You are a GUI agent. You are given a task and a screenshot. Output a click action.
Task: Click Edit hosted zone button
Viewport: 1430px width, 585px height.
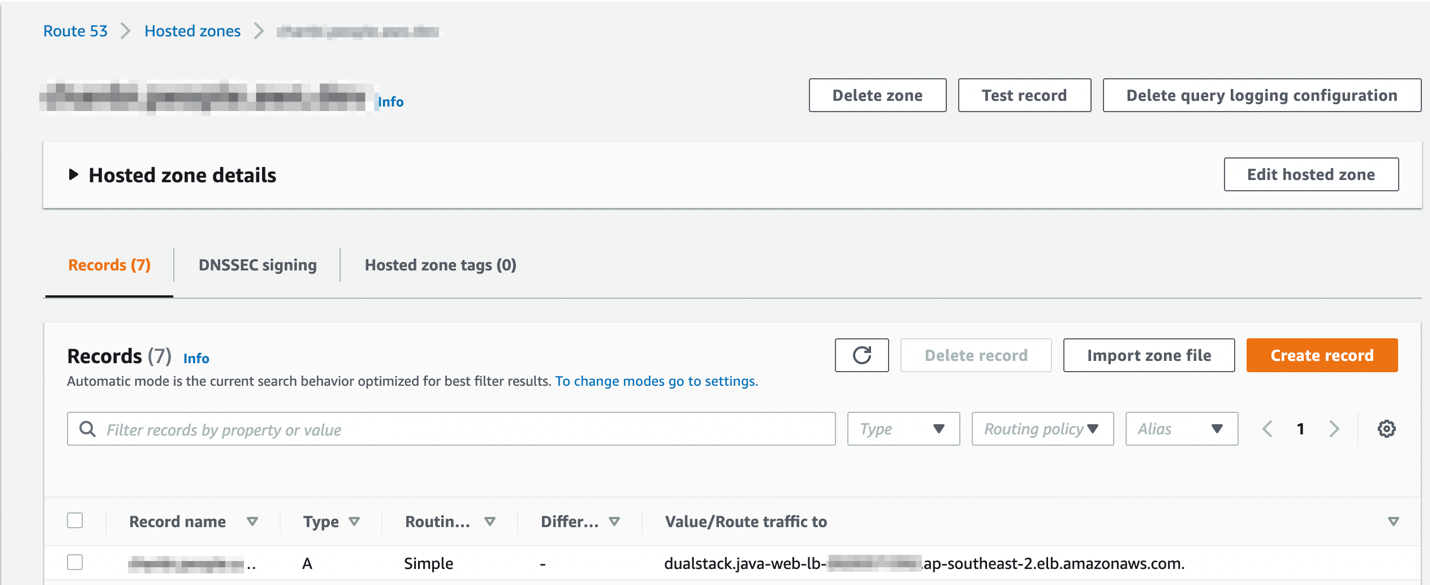point(1311,174)
